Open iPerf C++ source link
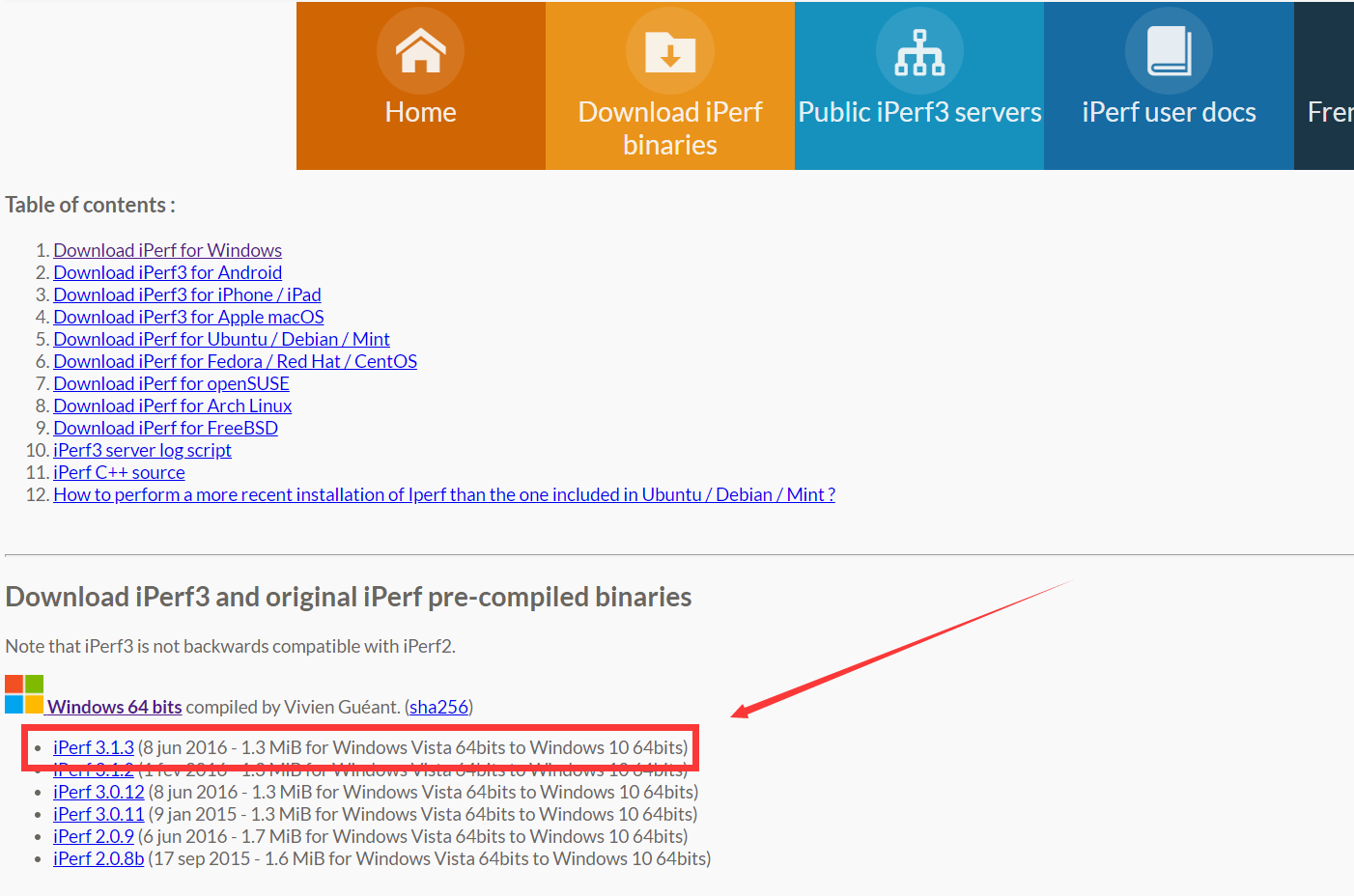1354x896 pixels. click(x=119, y=472)
